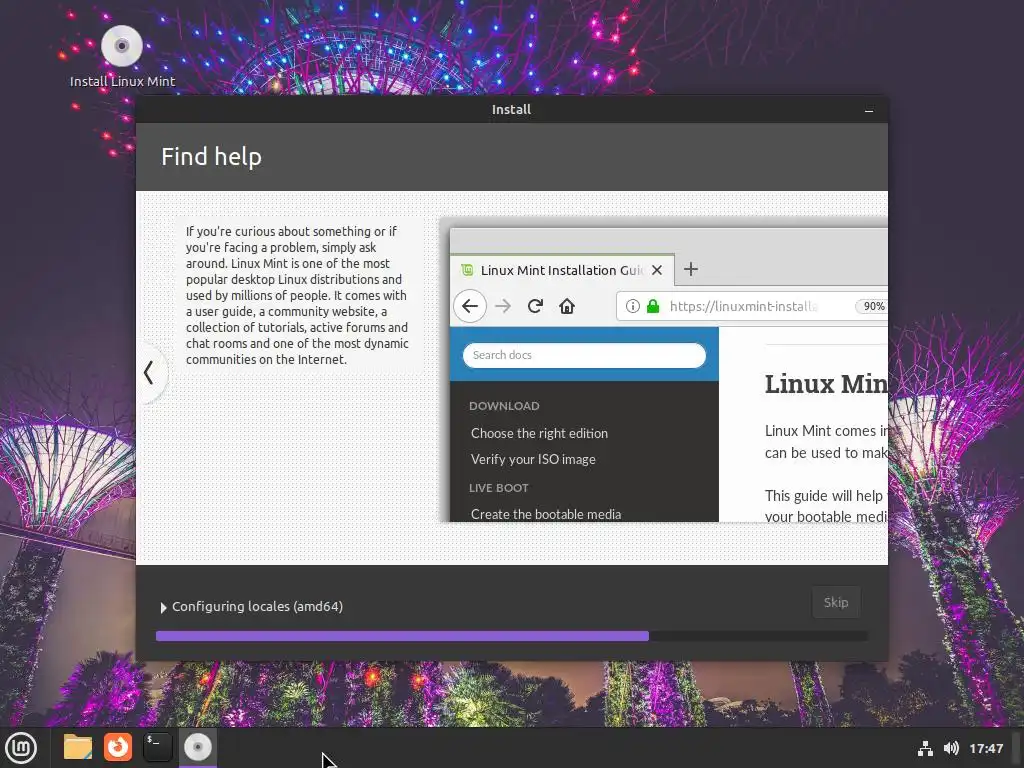Click the LIVE BOOT section heading
The height and width of the screenshot is (768, 1024).
point(498,488)
